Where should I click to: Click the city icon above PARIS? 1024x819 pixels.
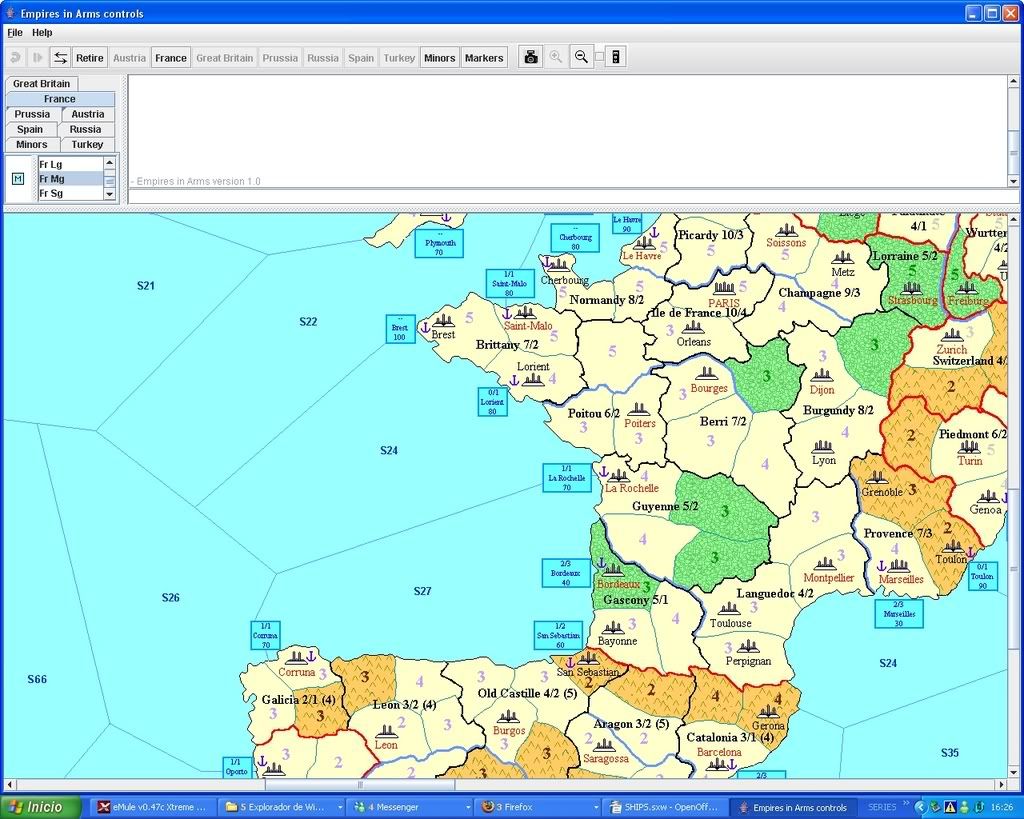click(724, 288)
